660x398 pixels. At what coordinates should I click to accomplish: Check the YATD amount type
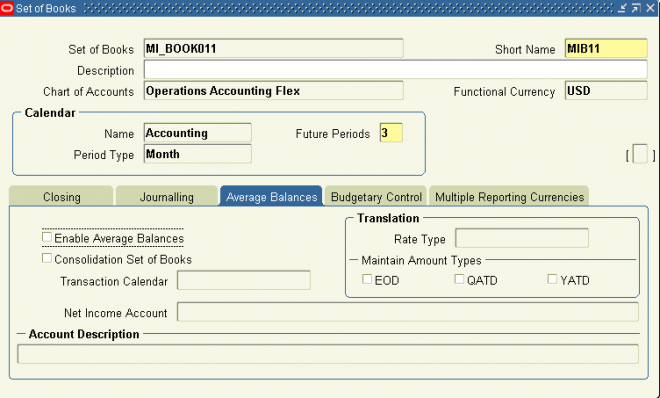552,279
